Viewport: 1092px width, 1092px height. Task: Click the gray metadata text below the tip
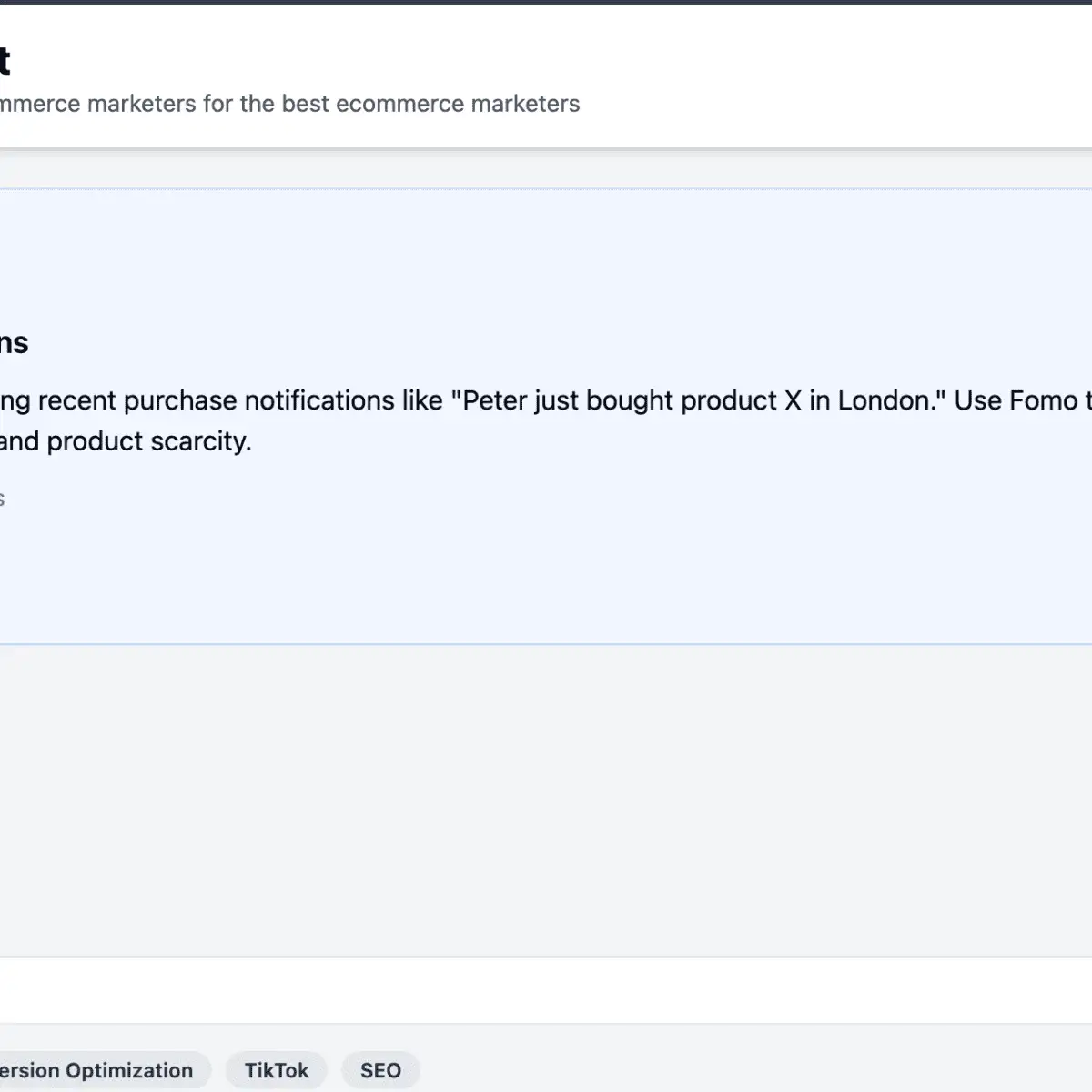coord(5,498)
